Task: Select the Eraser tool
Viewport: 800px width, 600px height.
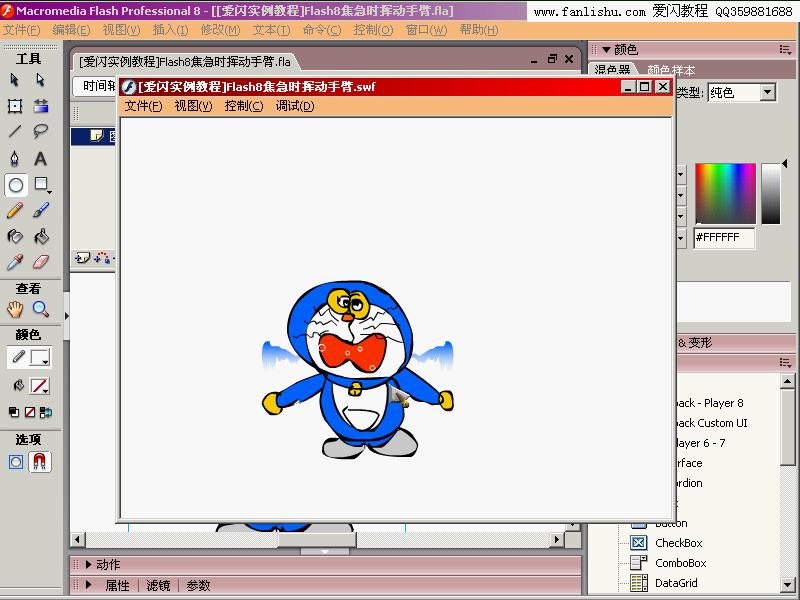Action: pos(41,262)
